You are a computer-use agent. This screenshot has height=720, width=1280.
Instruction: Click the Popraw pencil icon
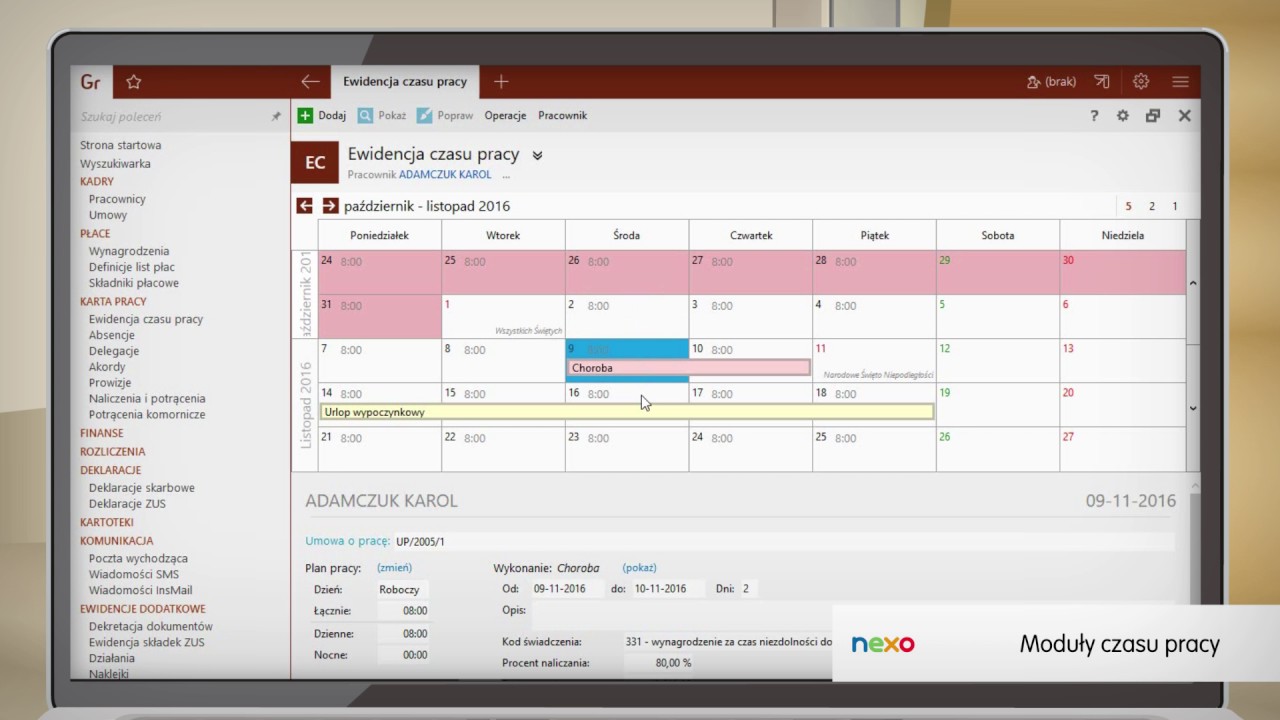click(x=424, y=115)
